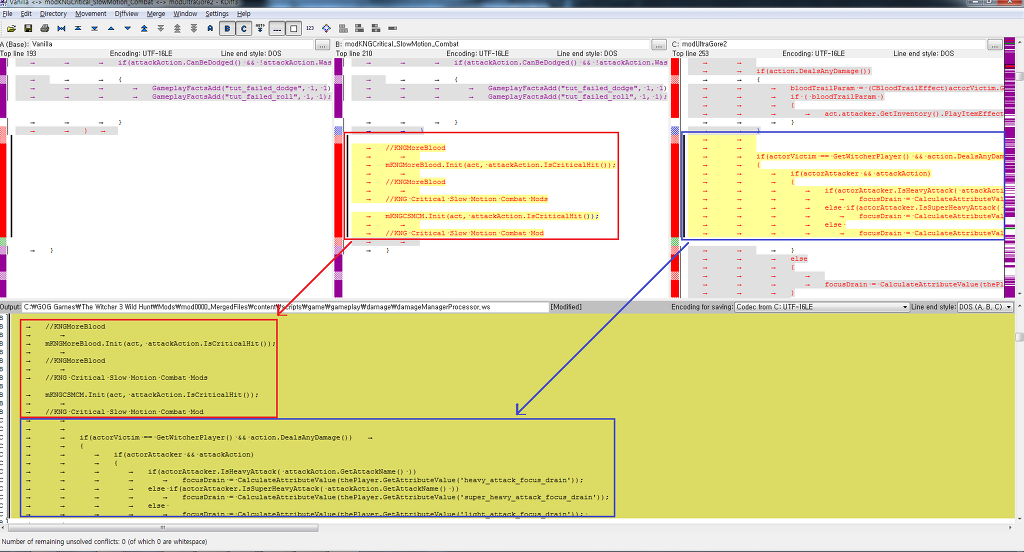Click the Open file toolbar icon

click(9, 28)
